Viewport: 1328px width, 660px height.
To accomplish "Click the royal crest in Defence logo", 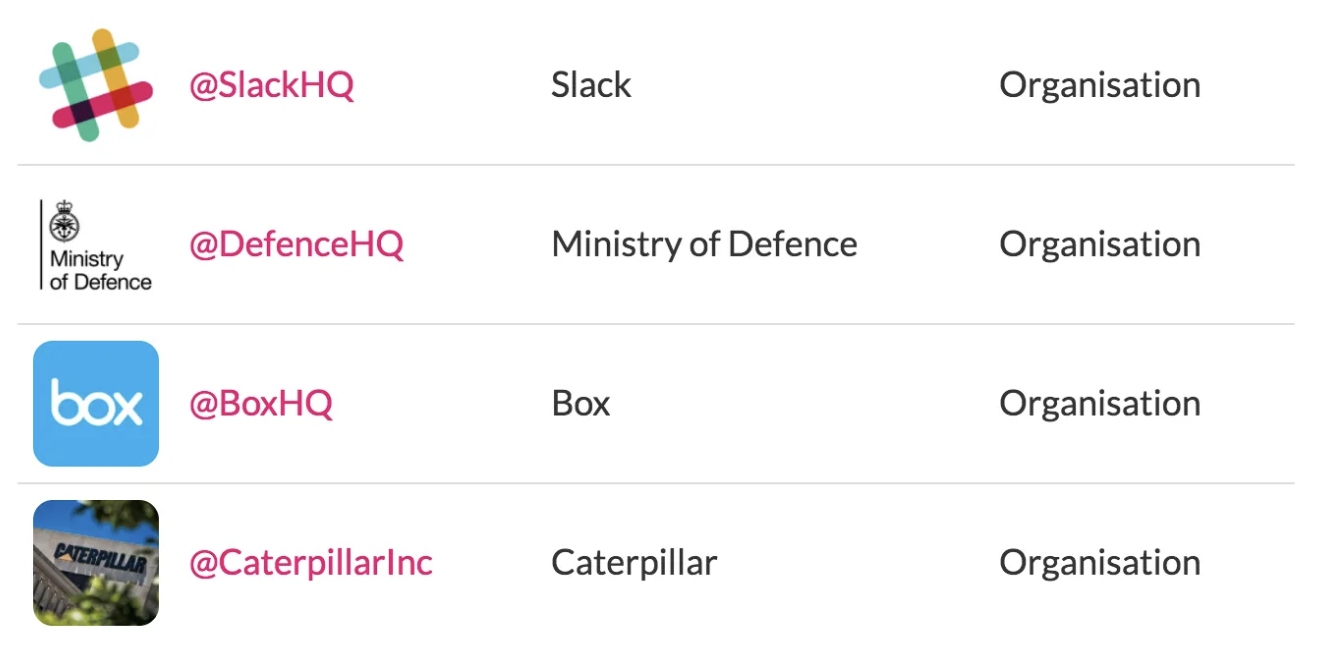I will (x=65, y=222).
